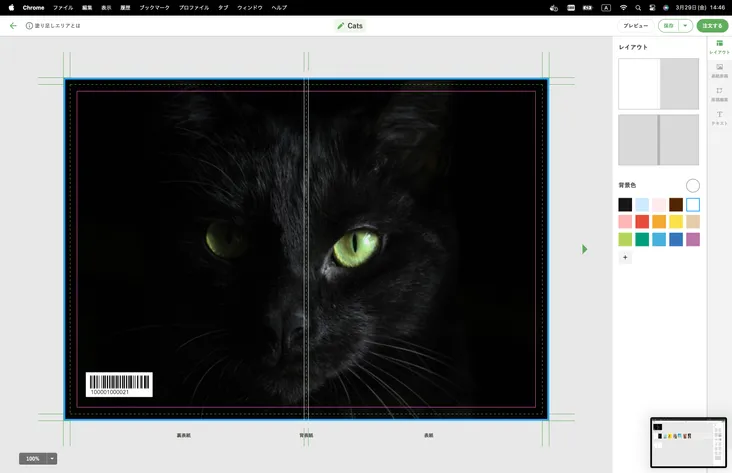Open the 100% zoom level dropdown
The height and width of the screenshot is (473, 732).
52,458
